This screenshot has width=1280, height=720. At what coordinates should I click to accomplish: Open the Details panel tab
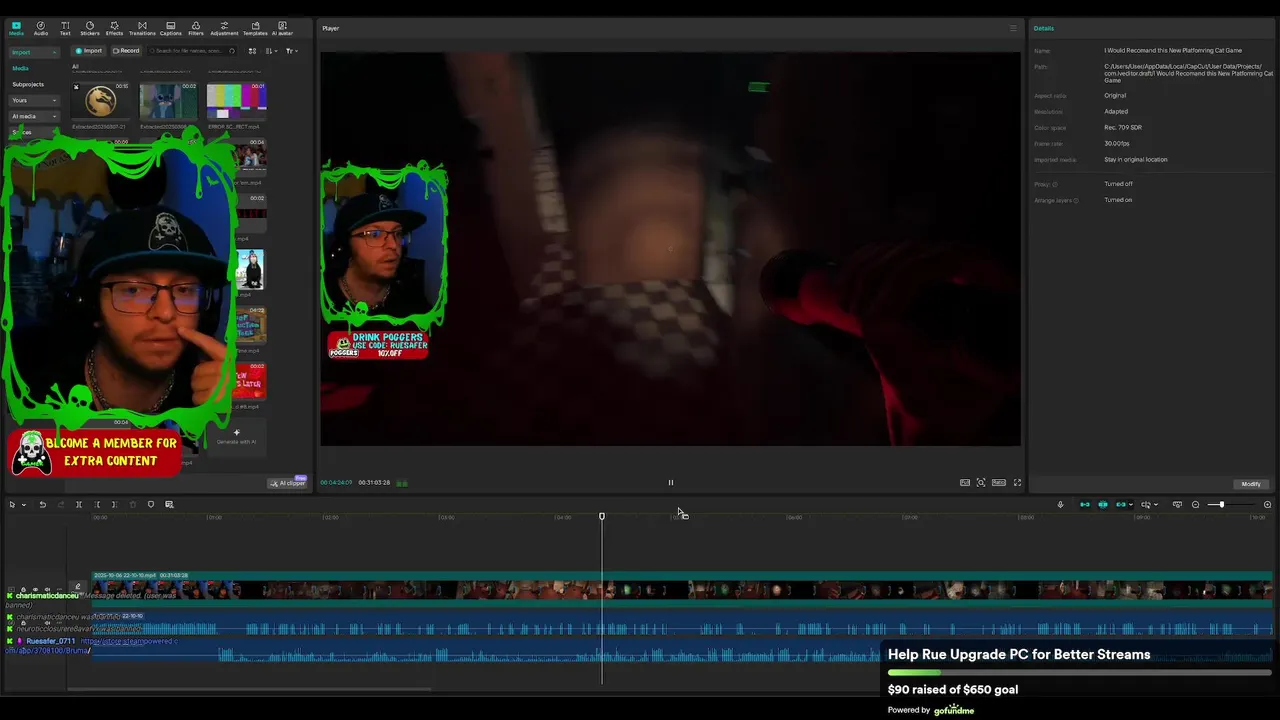point(1044,28)
